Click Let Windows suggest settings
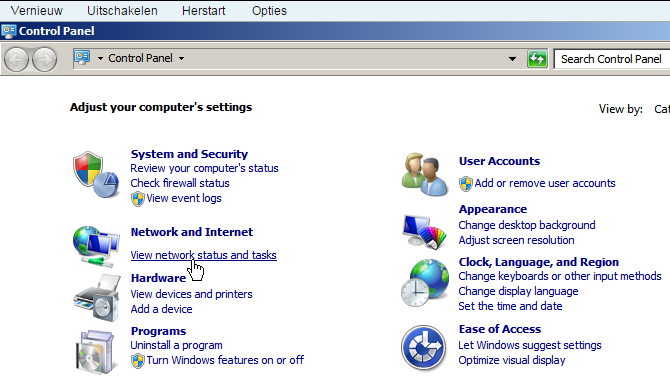Viewport: 670px width, 377px height. 530,345
